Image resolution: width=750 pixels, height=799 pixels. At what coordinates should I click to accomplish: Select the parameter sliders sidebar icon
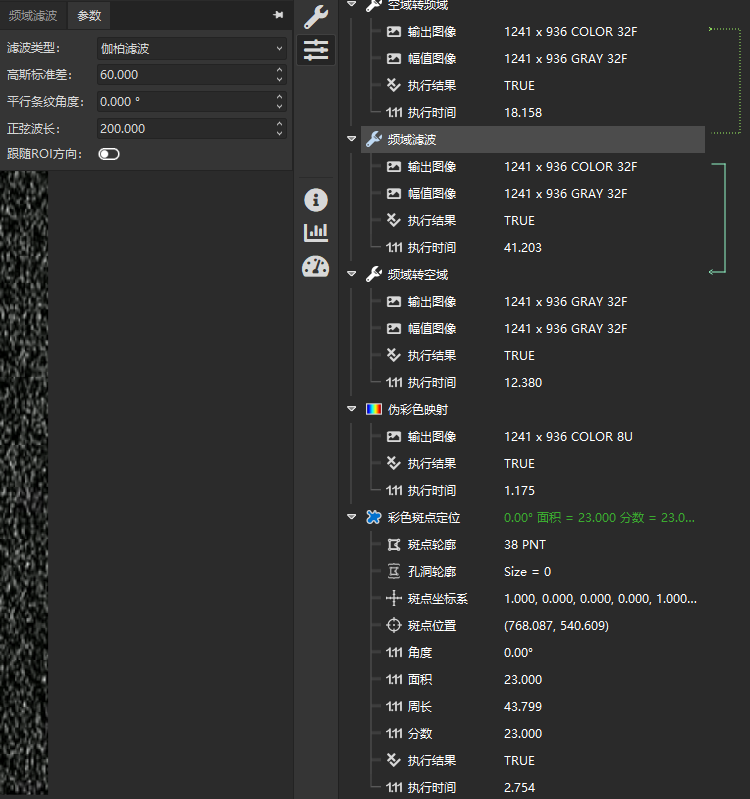316,50
